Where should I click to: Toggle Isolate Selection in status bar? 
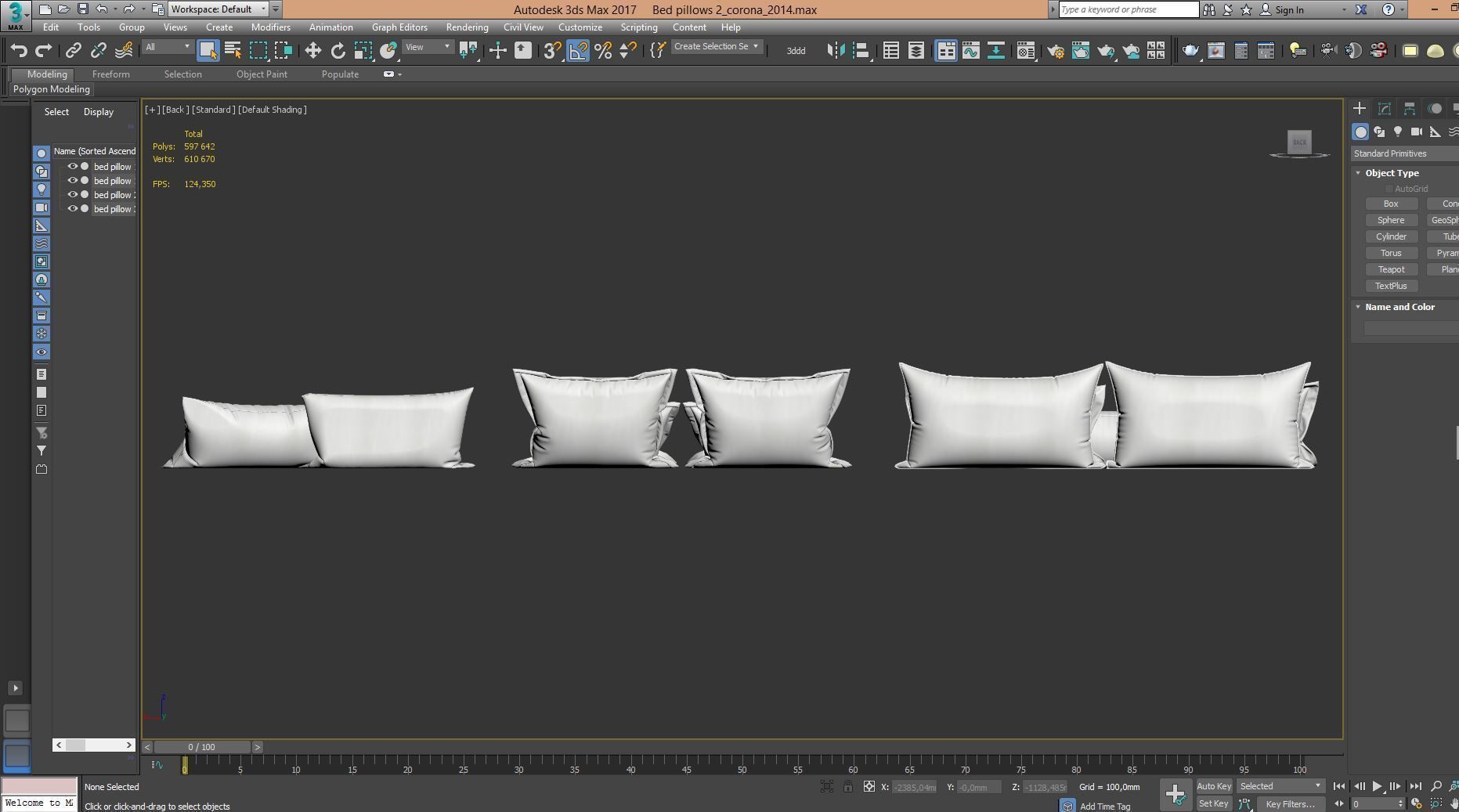[827, 787]
